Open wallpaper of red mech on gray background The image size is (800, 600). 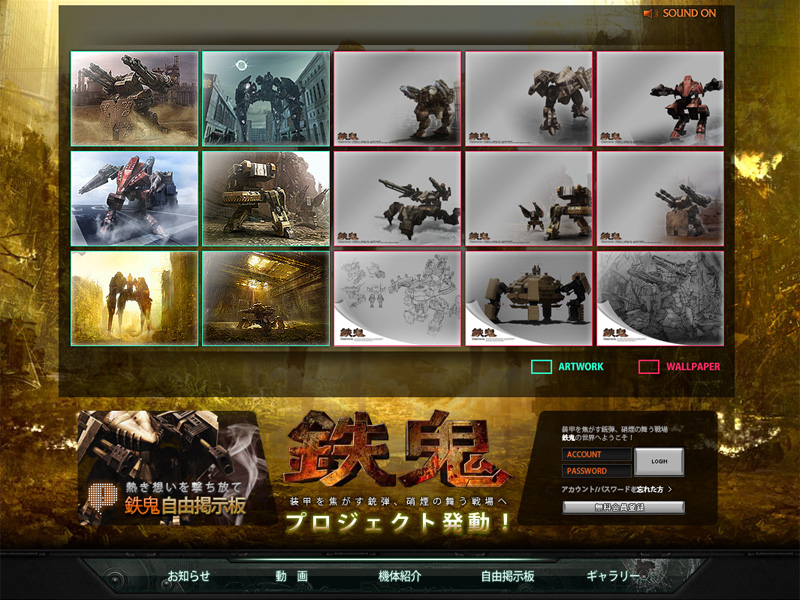pyautogui.click(x=660, y=98)
